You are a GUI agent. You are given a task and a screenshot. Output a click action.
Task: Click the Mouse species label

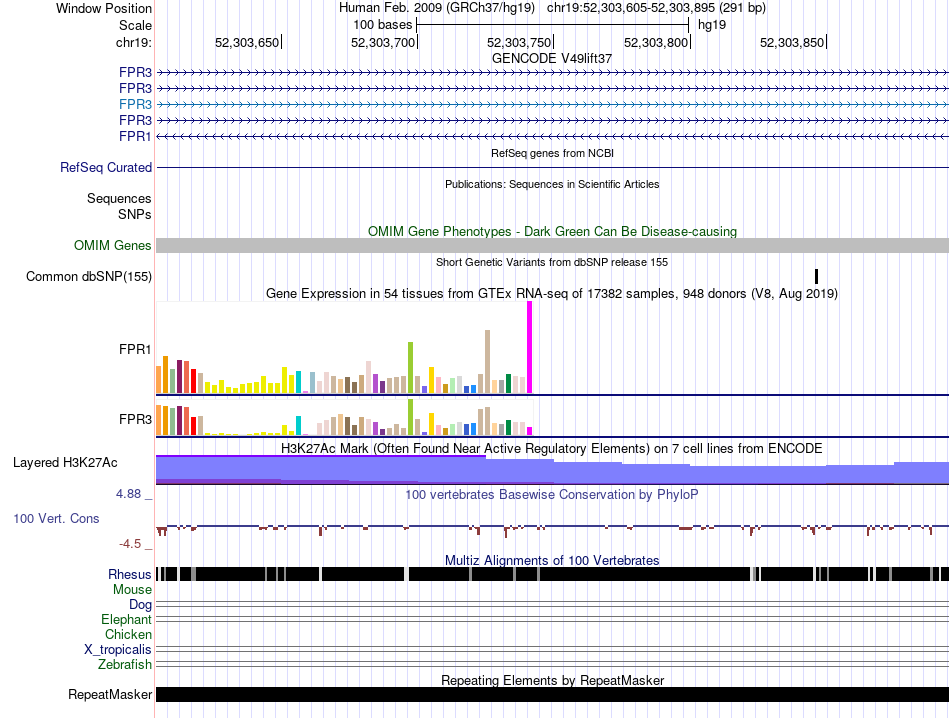click(x=132, y=590)
